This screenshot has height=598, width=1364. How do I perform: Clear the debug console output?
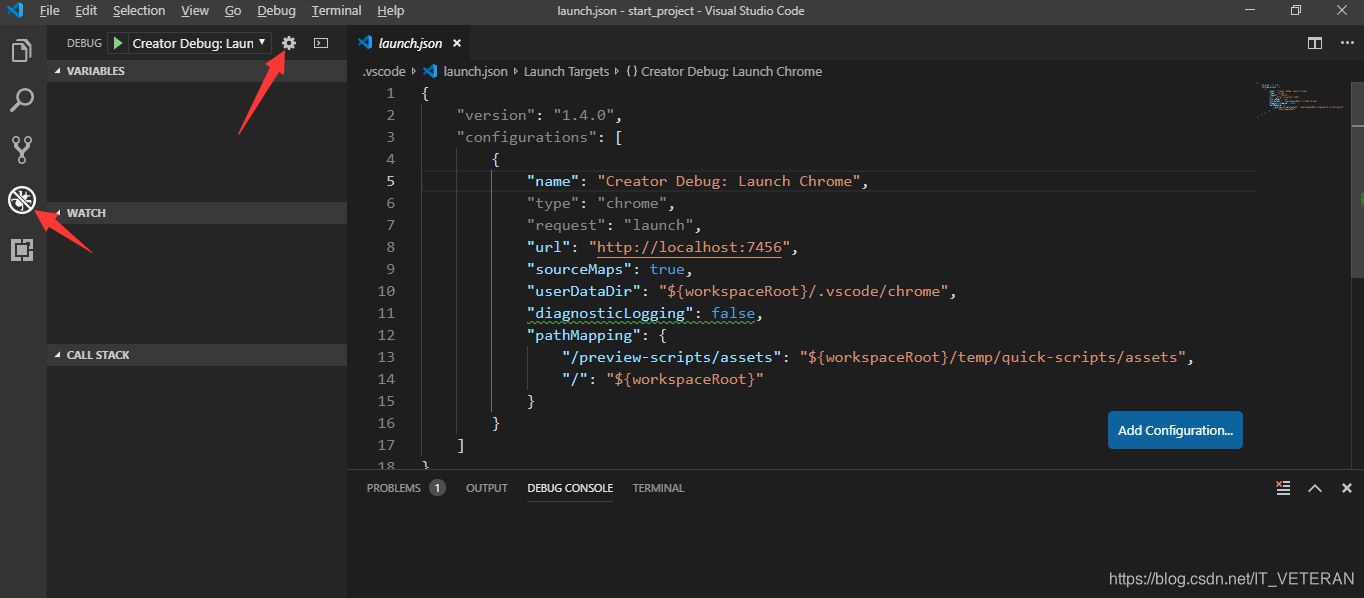(1283, 488)
